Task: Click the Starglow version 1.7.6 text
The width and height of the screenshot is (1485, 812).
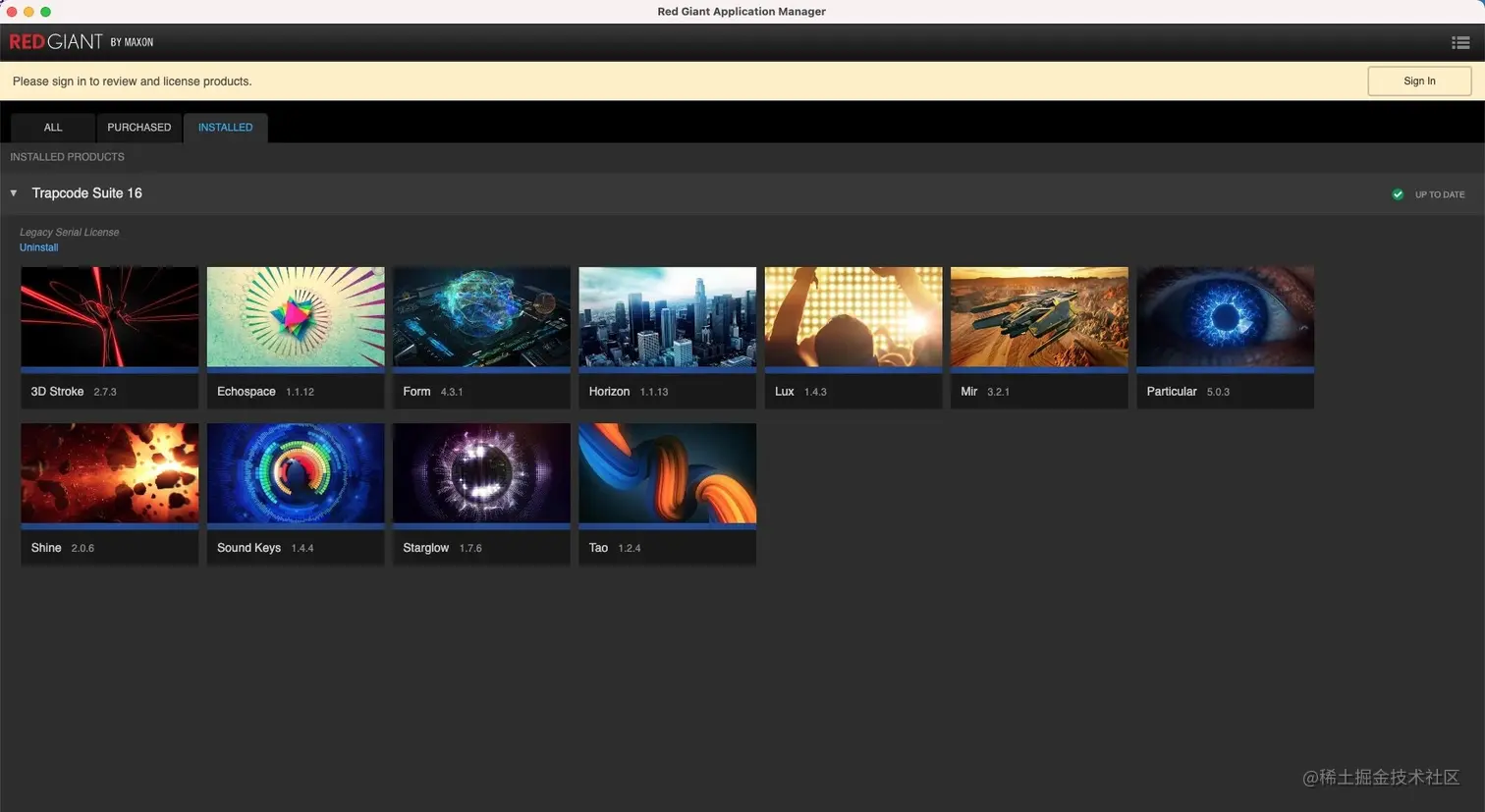Action: coord(470,548)
